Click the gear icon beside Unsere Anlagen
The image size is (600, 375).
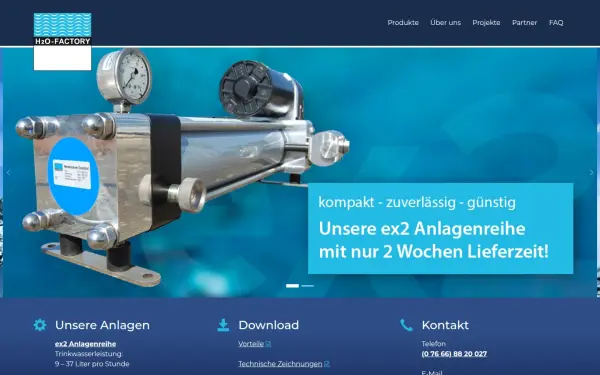[40, 325]
